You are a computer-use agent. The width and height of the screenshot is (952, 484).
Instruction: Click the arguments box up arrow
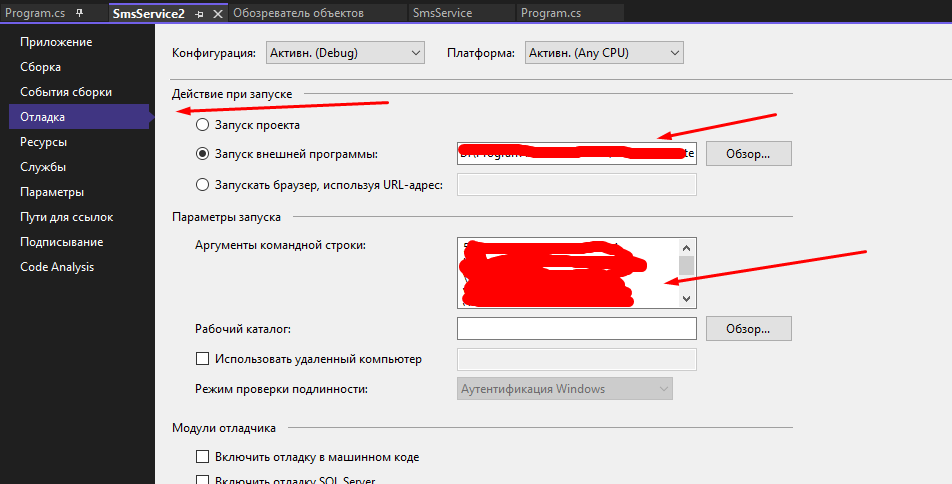[x=687, y=248]
